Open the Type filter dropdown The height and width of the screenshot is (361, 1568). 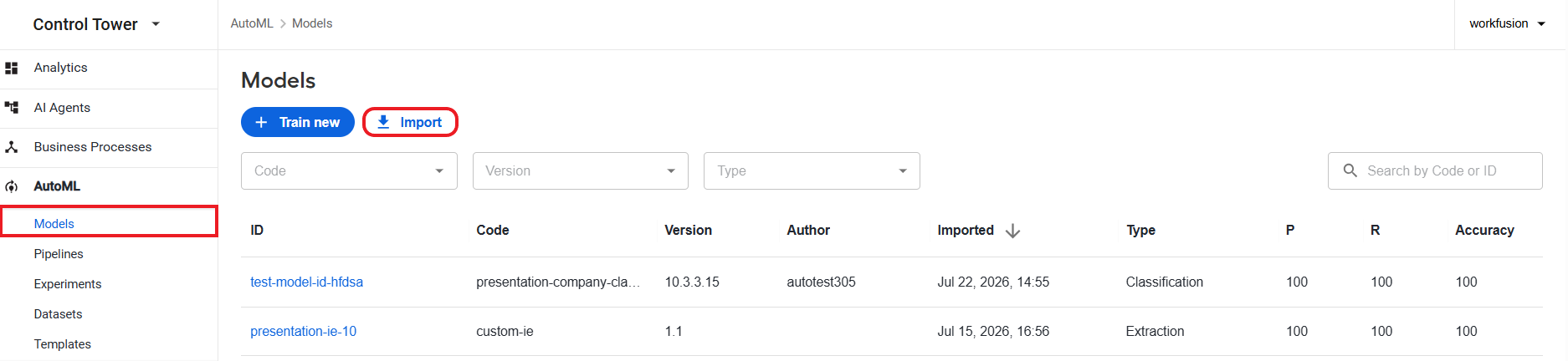pos(812,170)
